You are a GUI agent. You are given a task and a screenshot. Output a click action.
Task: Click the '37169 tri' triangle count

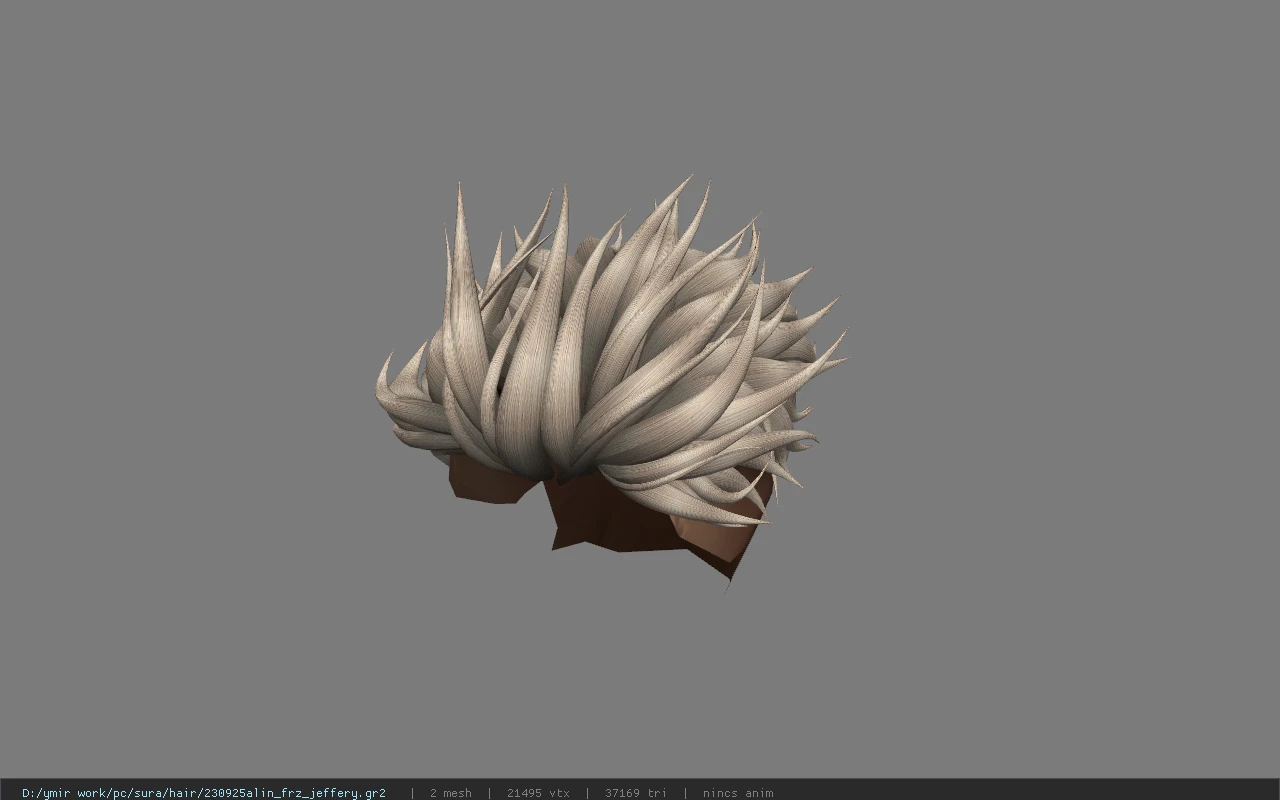(x=635, y=792)
